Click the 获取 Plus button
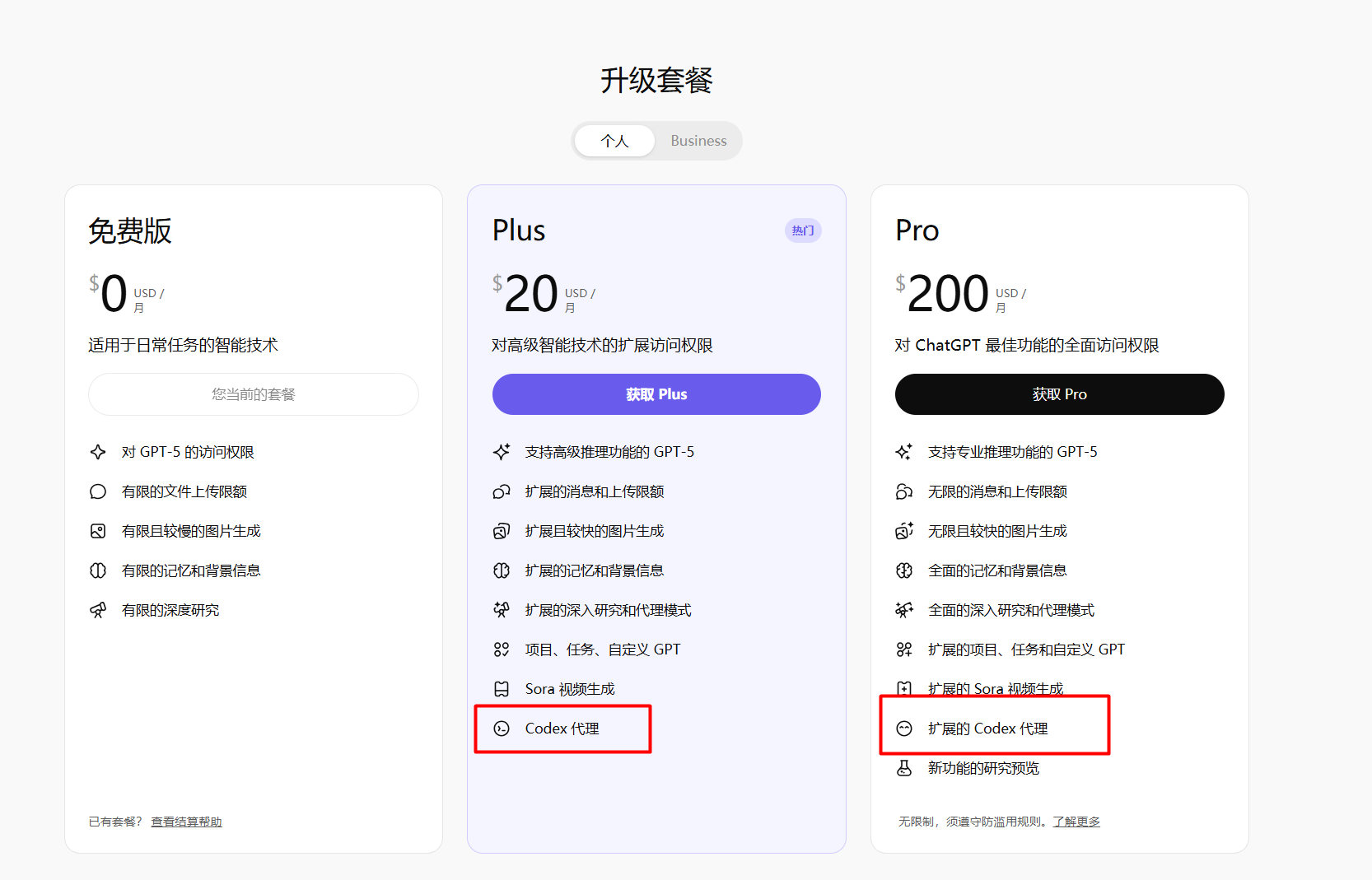This screenshot has height=880, width=1372. [x=656, y=394]
